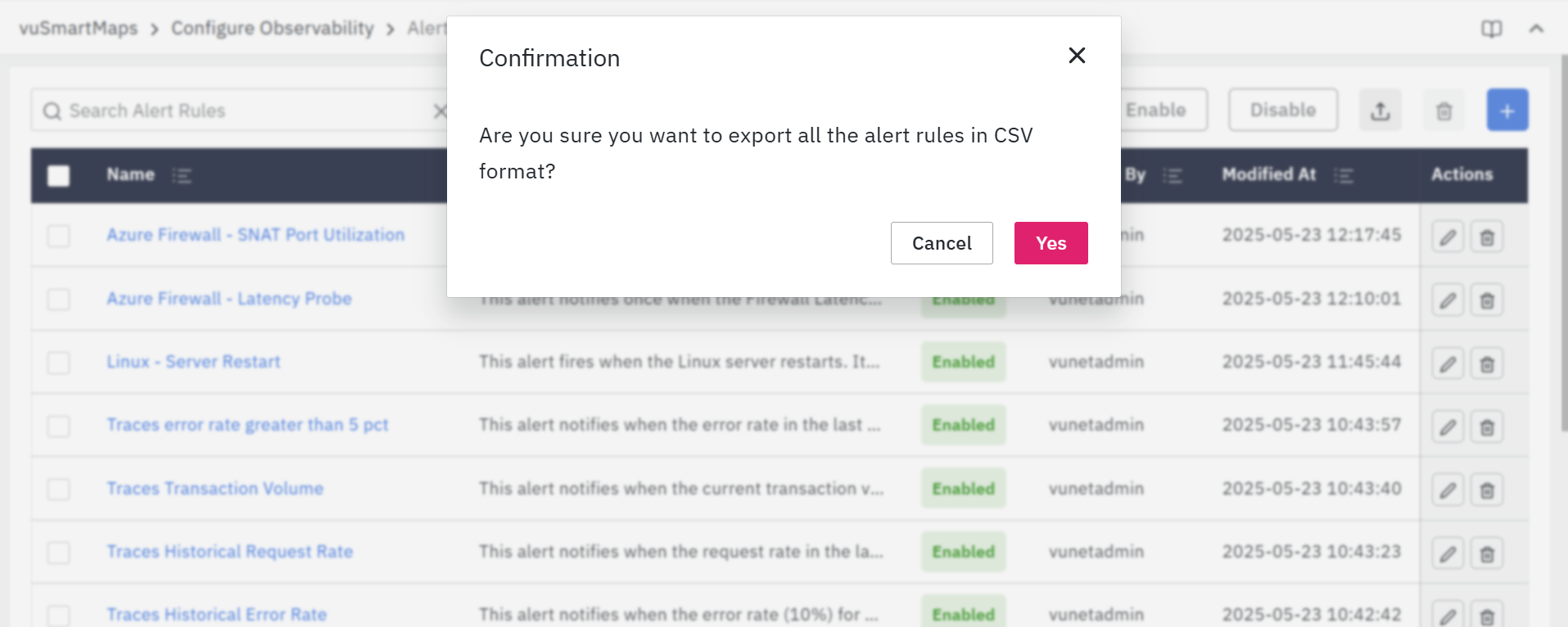Click the bulk delete trash icon in toolbar
The image size is (1568, 627).
[1444, 111]
